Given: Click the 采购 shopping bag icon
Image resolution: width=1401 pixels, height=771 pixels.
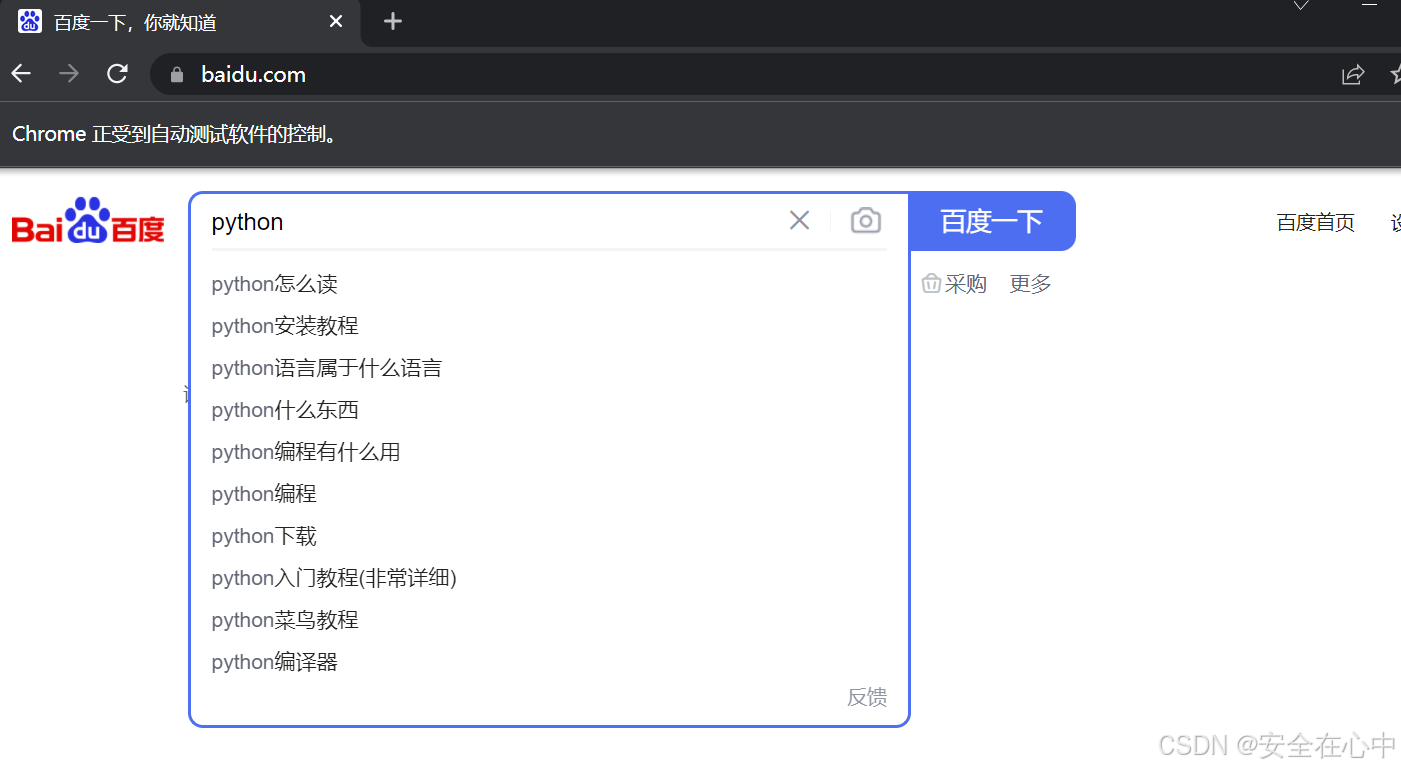Looking at the screenshot, I should (931, 284).
